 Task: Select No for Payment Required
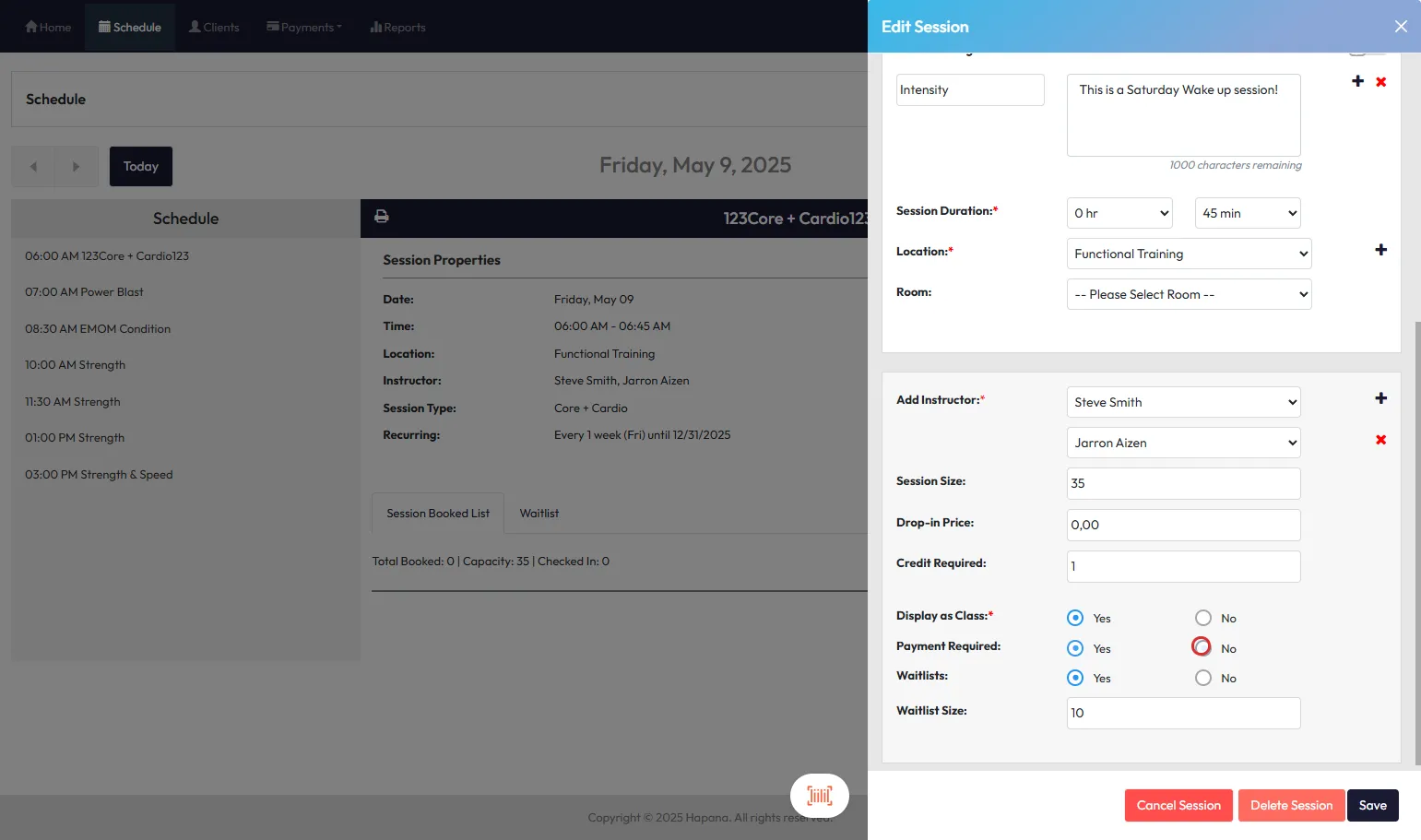1202,647
